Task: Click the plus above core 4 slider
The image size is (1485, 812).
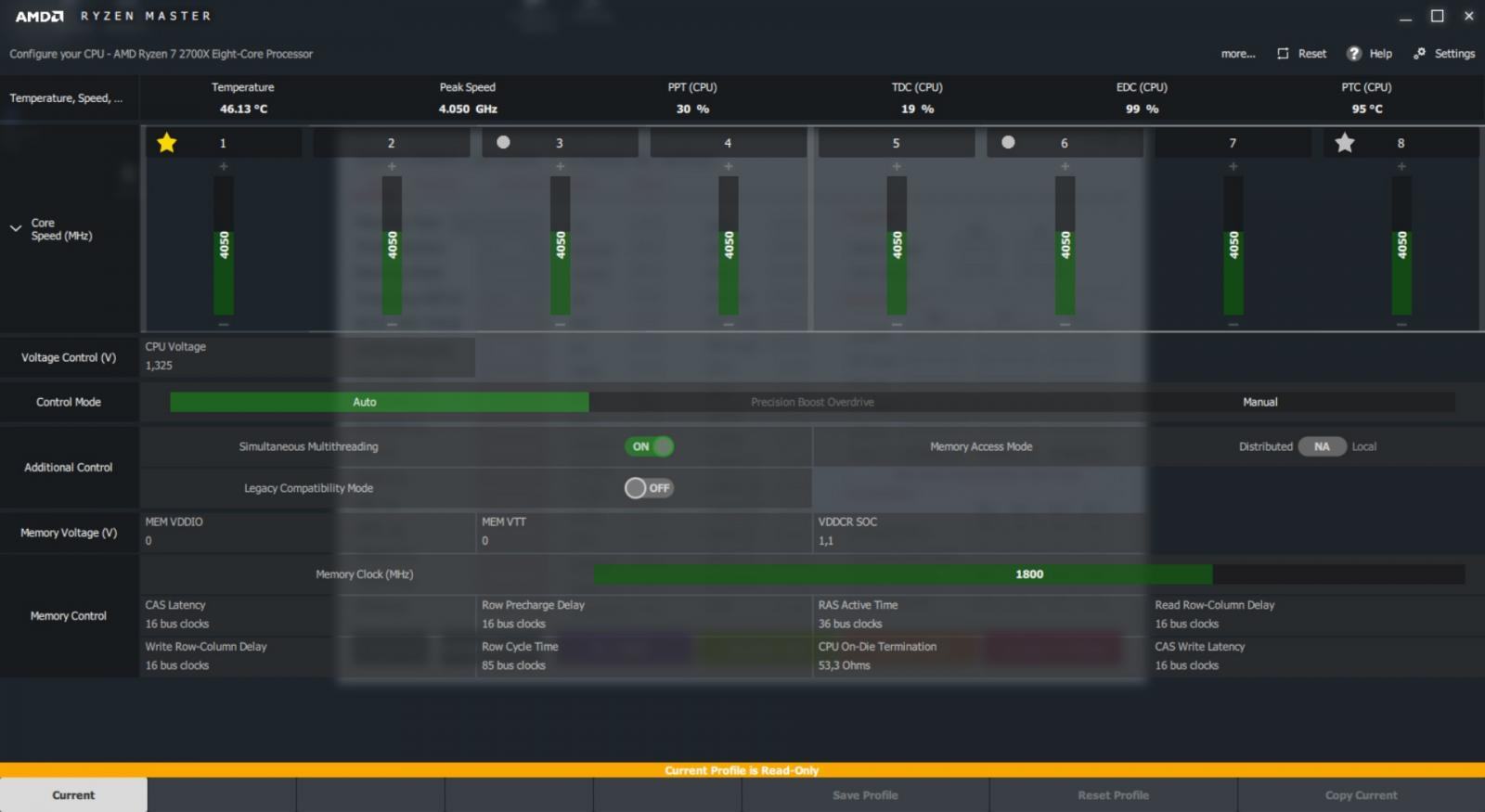Action: coord(729,166)
